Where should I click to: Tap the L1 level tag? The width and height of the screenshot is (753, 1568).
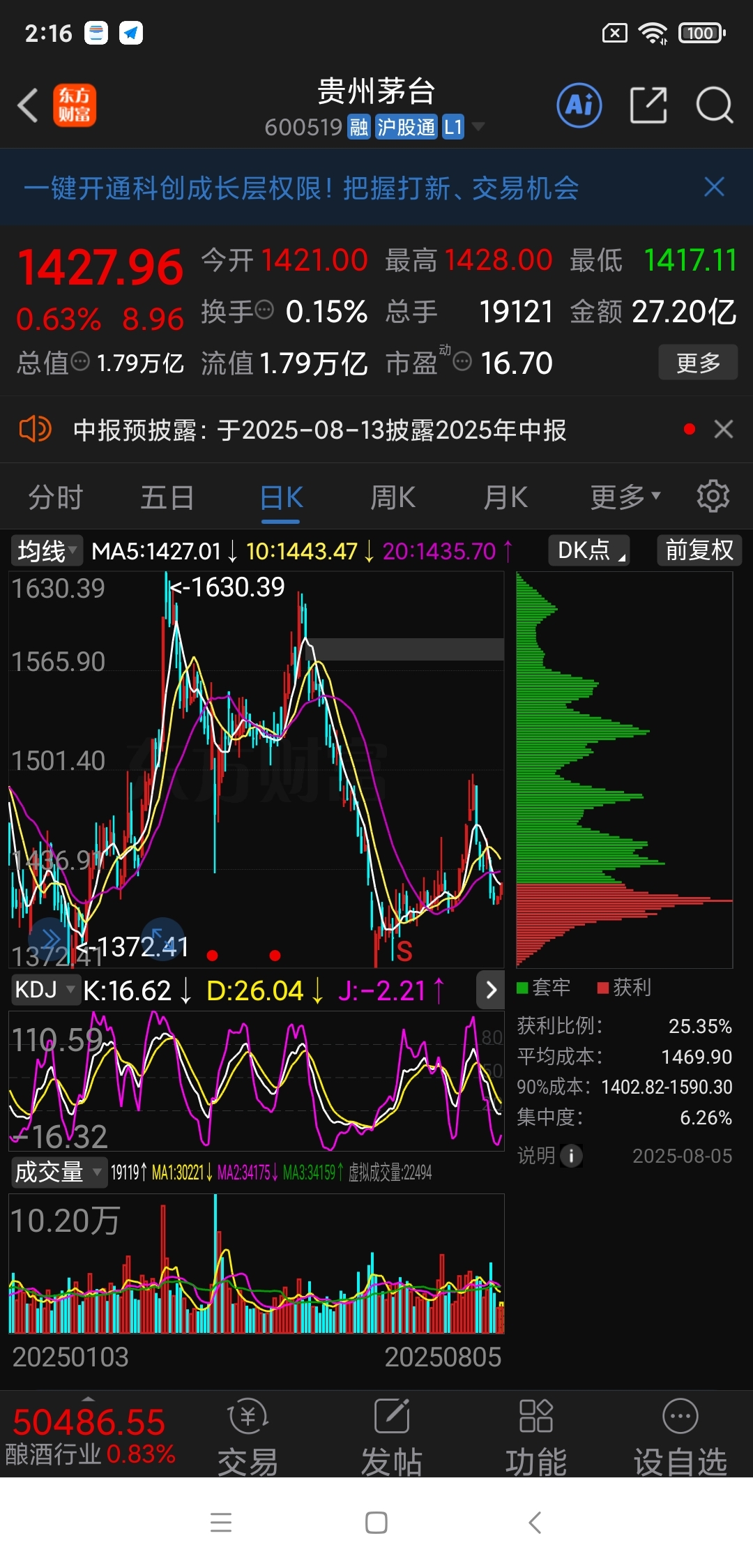[453, 127]
